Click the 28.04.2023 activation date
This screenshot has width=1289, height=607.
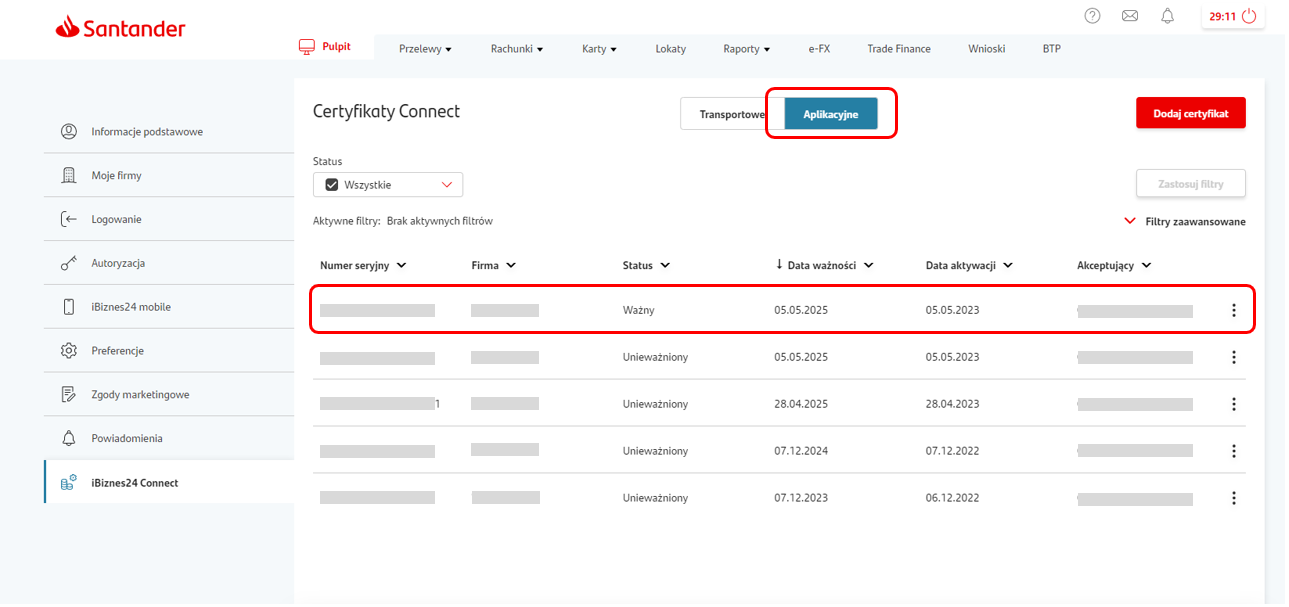pos(953,404)
